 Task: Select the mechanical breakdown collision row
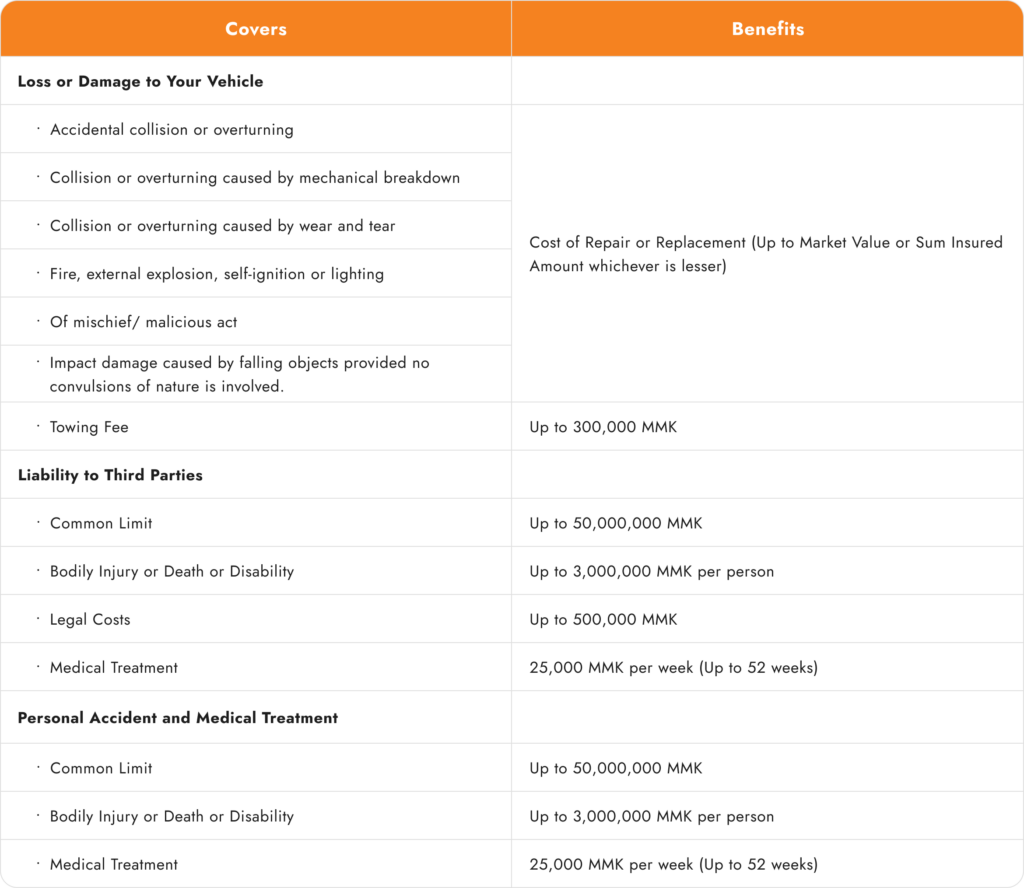click(x=255, y=178)
